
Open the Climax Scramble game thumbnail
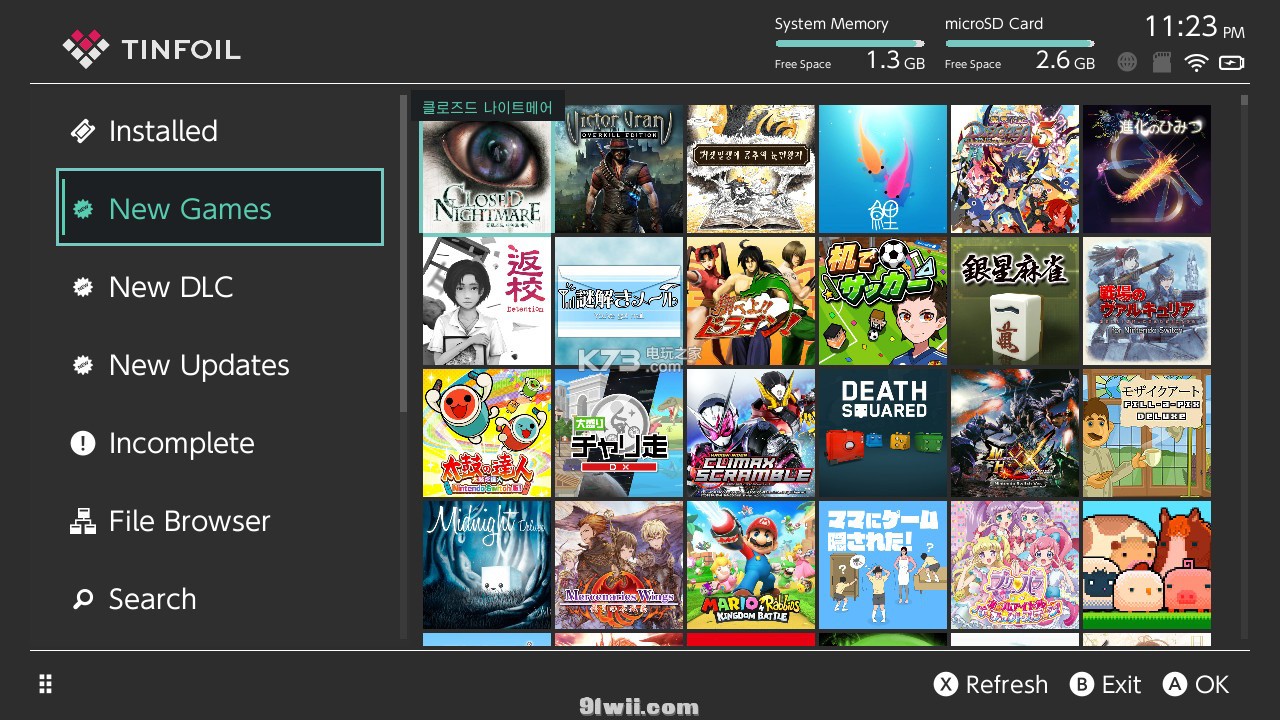[751, 433]
